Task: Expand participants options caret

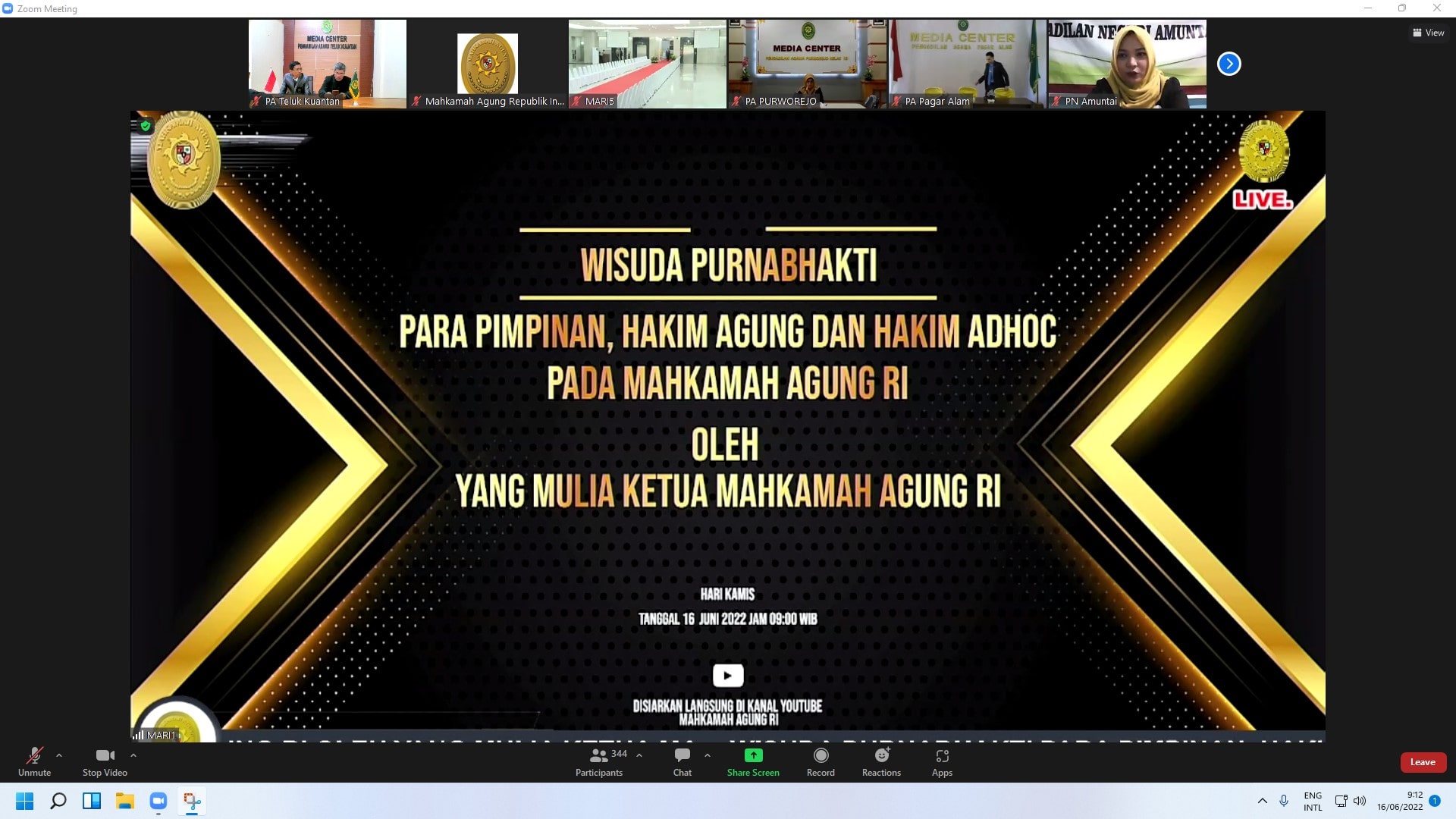Action: [639, 755]
